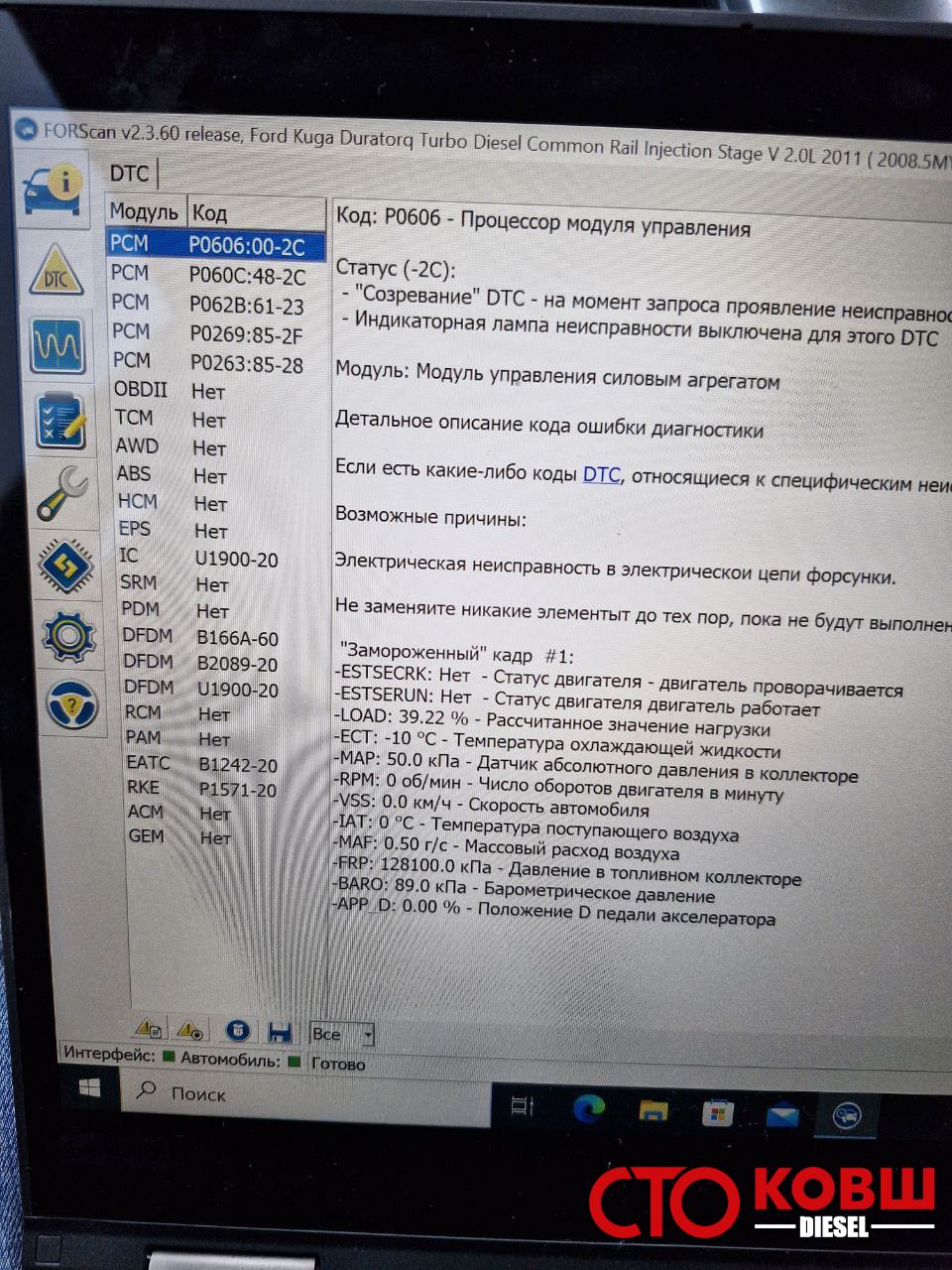952x1270 pixels.
Task: Open the oscilloscope live data section
Action: coord(59,344)
